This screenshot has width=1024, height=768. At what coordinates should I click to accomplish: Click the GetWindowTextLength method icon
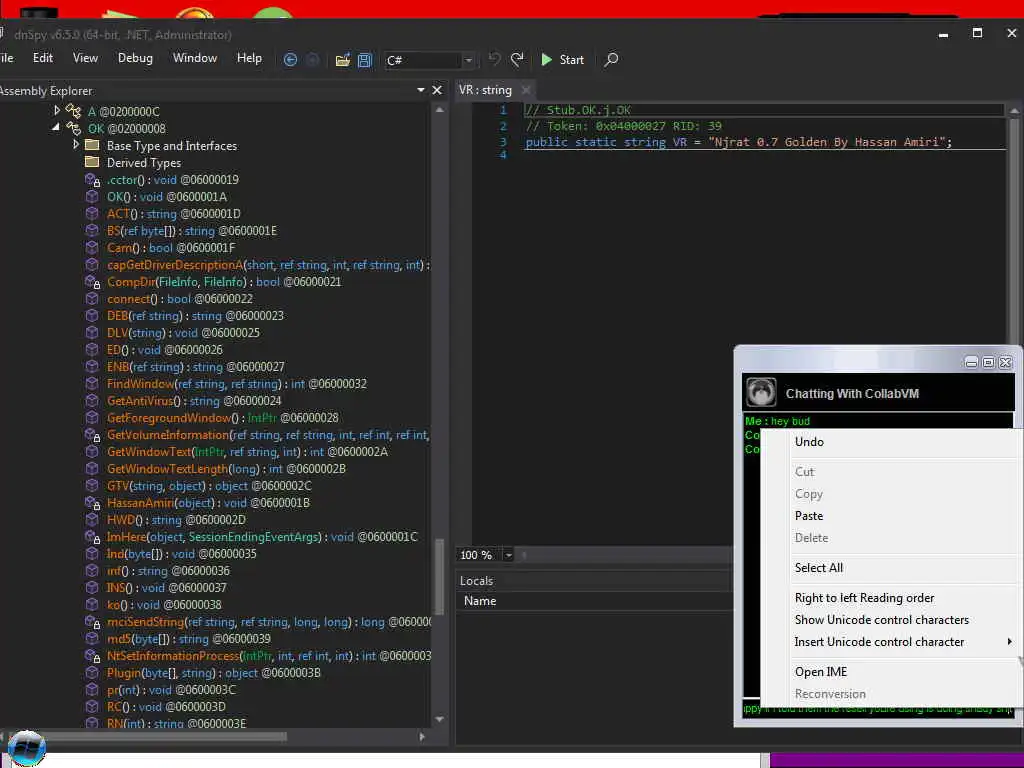click(x=92, y=468)
